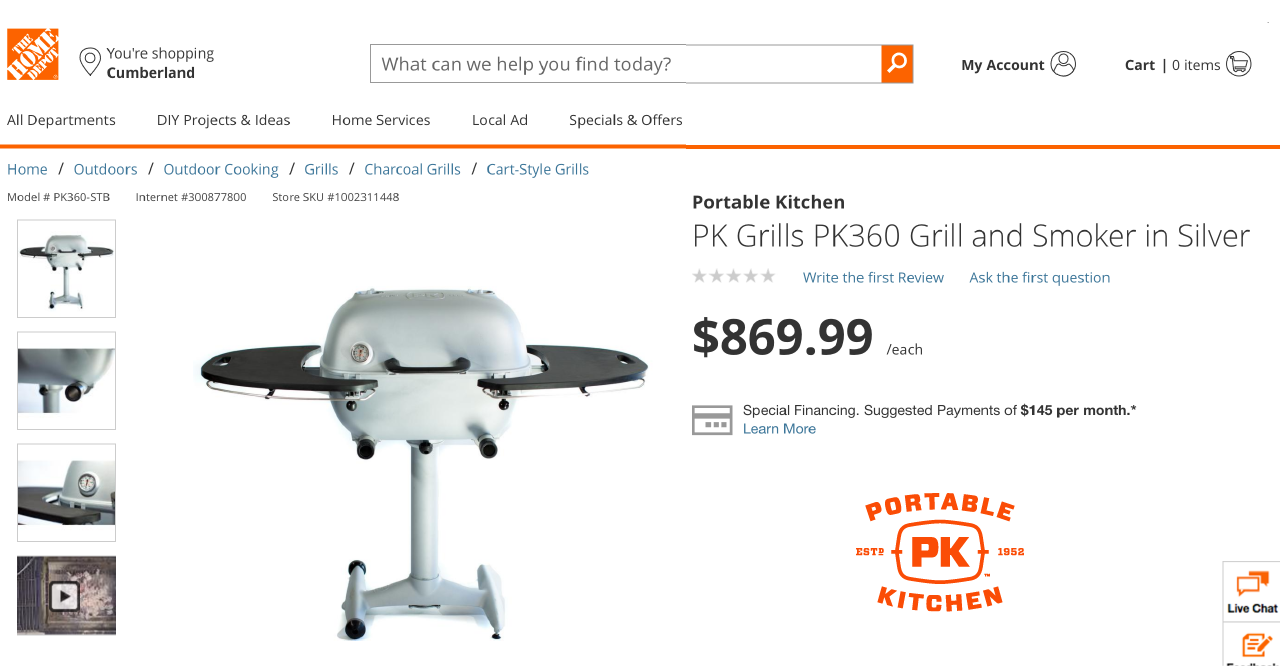Open the shopping cart icon
This screenshot has height=666, width=1280.
tap(1239, 64)
